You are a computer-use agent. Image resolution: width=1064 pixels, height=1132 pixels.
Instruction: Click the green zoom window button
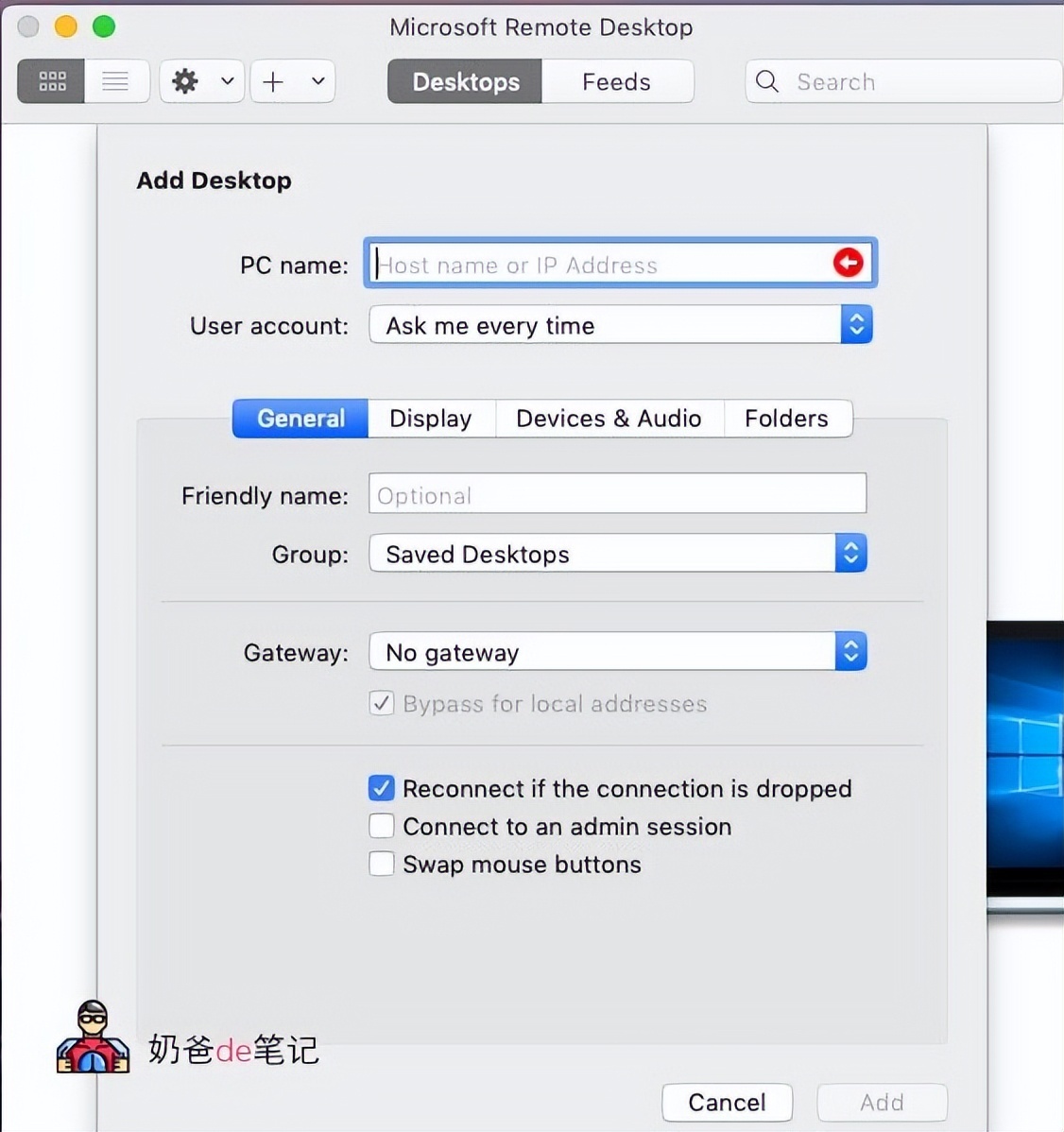(x=104, y=26)
